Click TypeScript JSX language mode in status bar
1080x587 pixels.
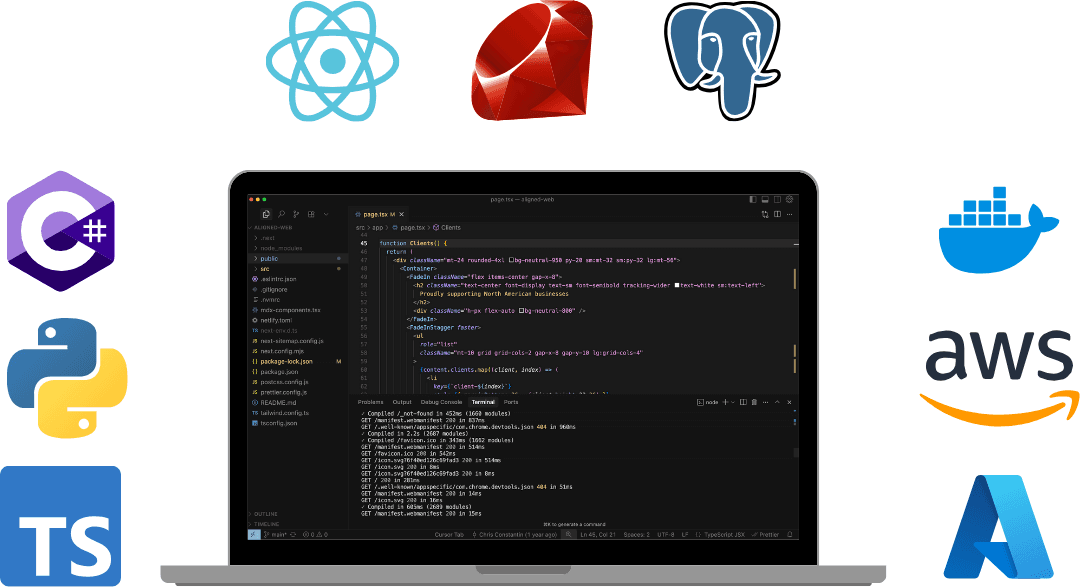722,535
